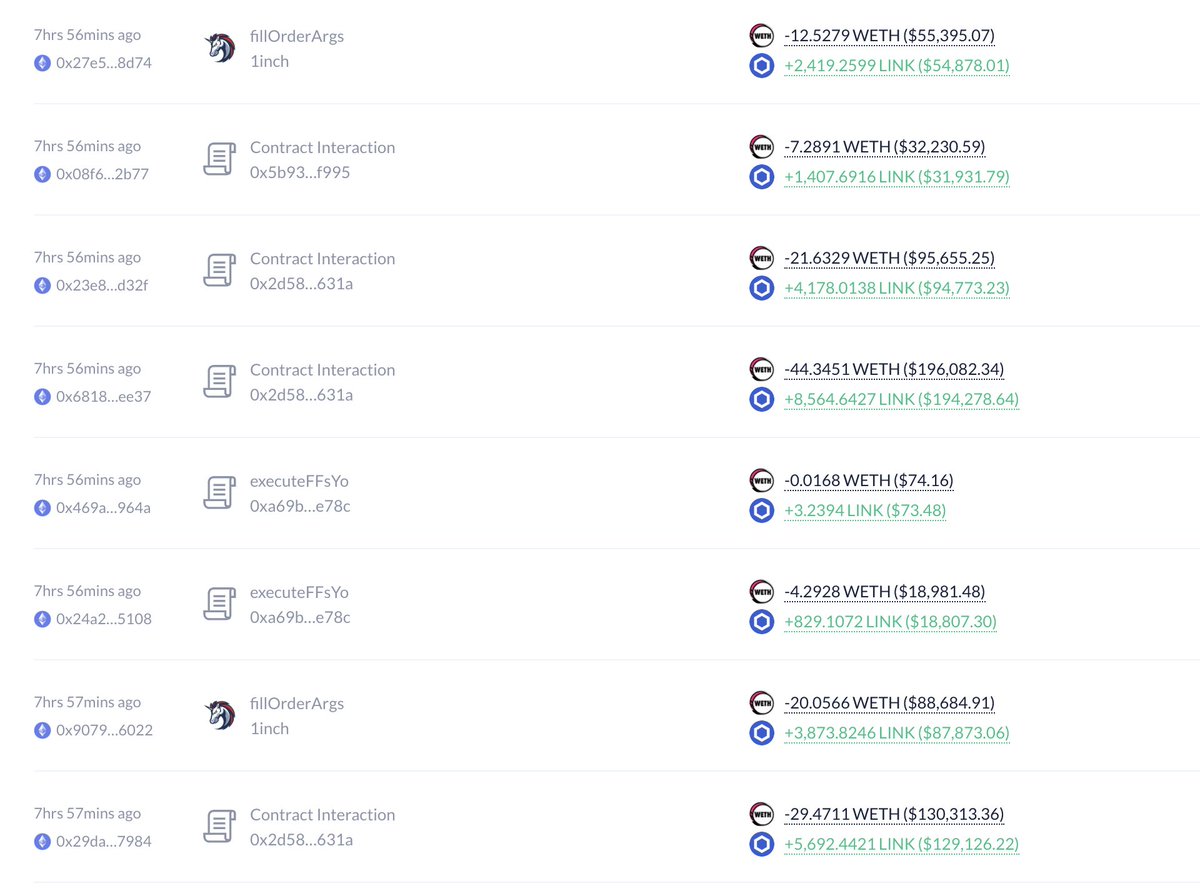Click the LINK token icon for +3.2394 LINK

(762, 510)
